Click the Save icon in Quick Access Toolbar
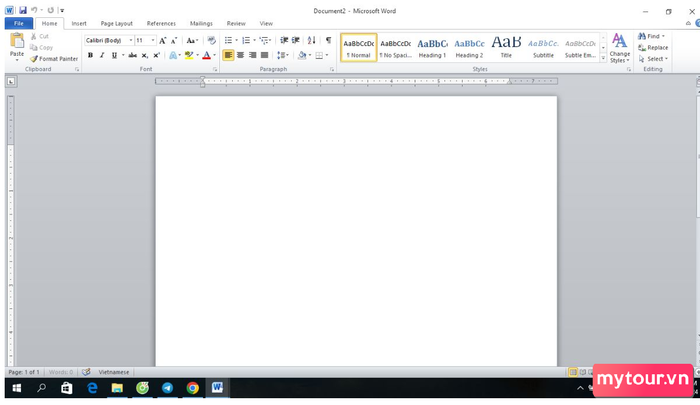The height and width of the screenshot is (405, 700). coord(23,10)
